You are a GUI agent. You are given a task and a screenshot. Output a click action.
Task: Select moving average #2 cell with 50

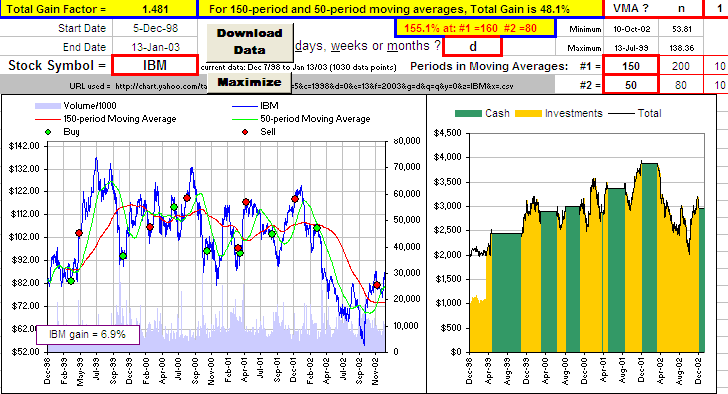630,85
